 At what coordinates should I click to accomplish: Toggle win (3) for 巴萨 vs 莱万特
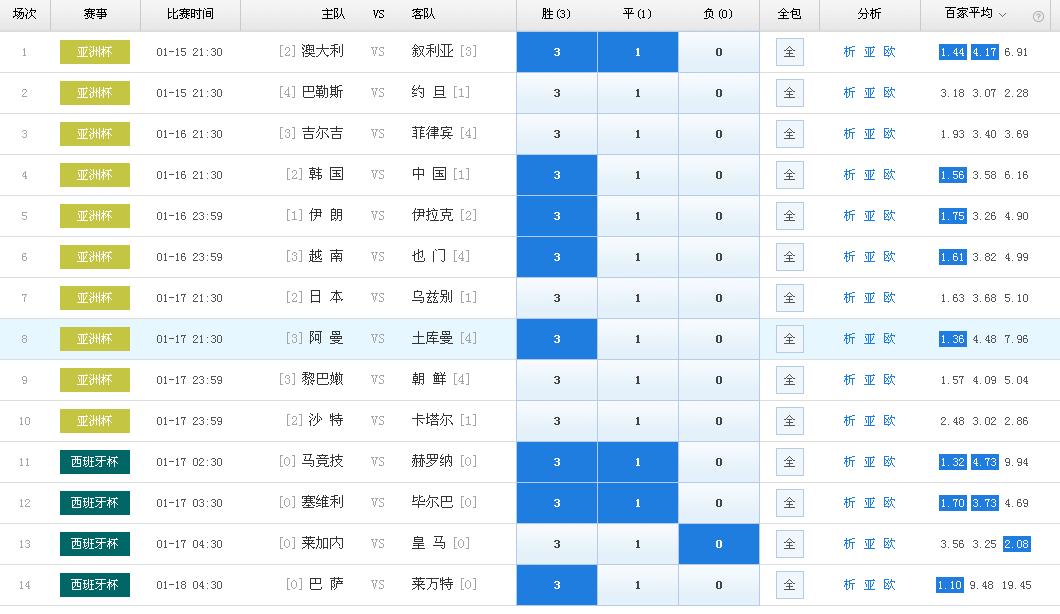pos(557,585)
